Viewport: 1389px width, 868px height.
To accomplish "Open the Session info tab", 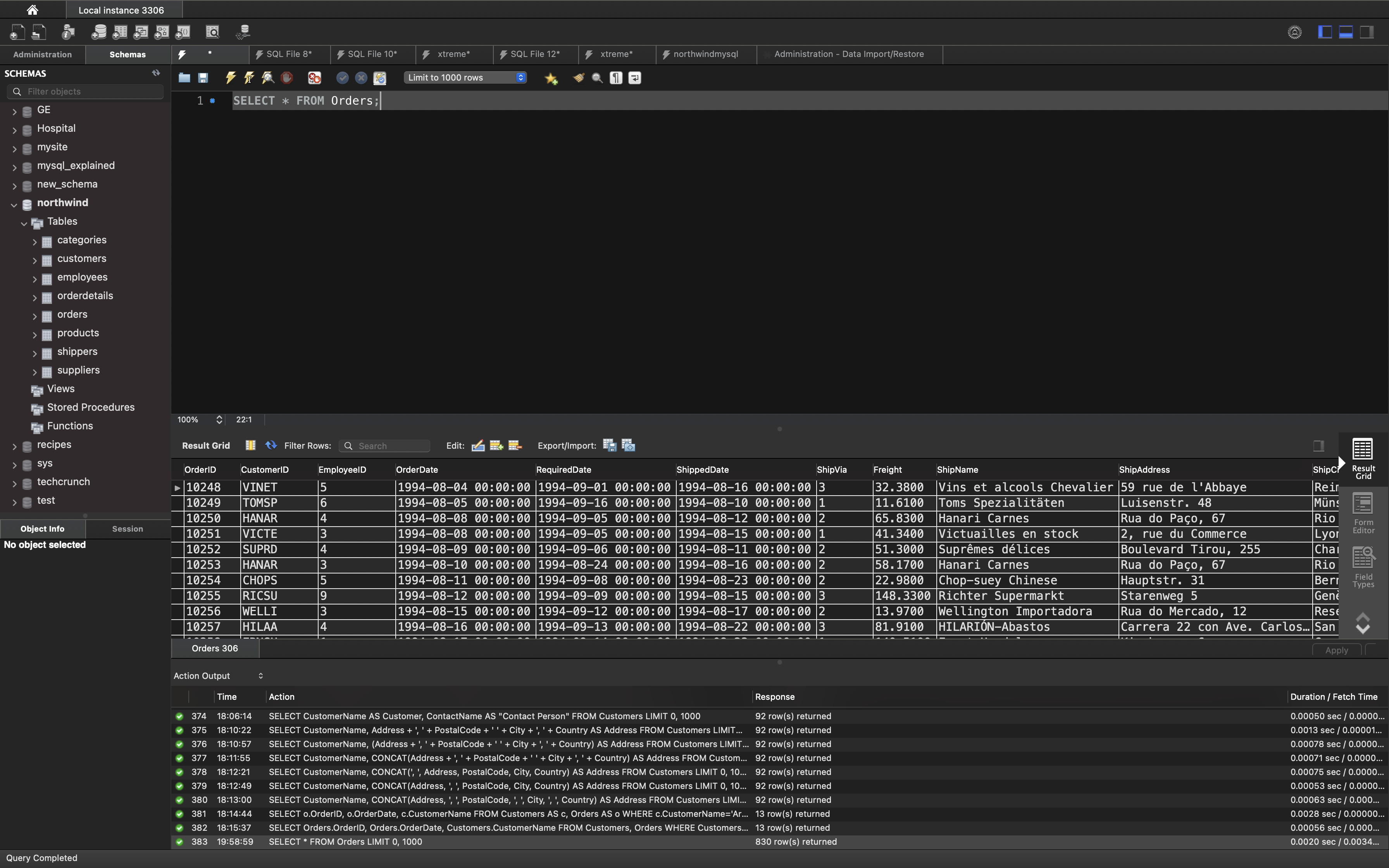I will click(128, 529).
